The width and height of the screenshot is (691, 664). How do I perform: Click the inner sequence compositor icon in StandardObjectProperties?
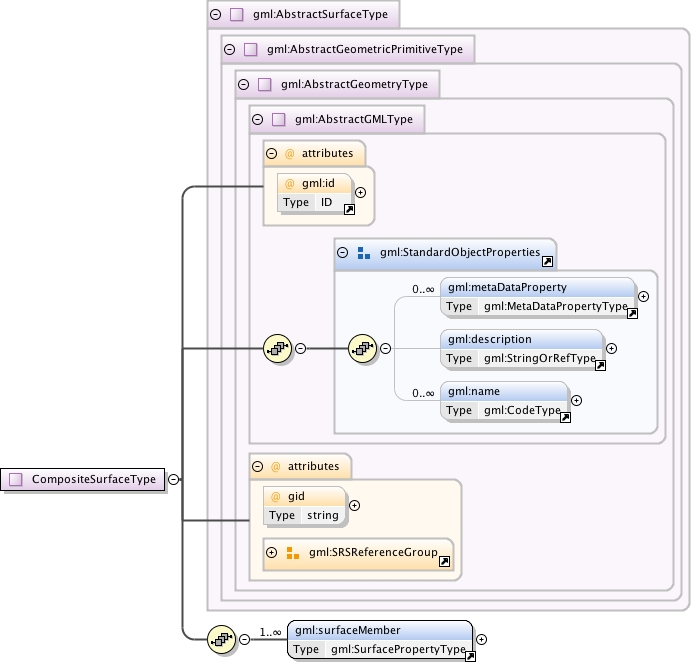363,349
